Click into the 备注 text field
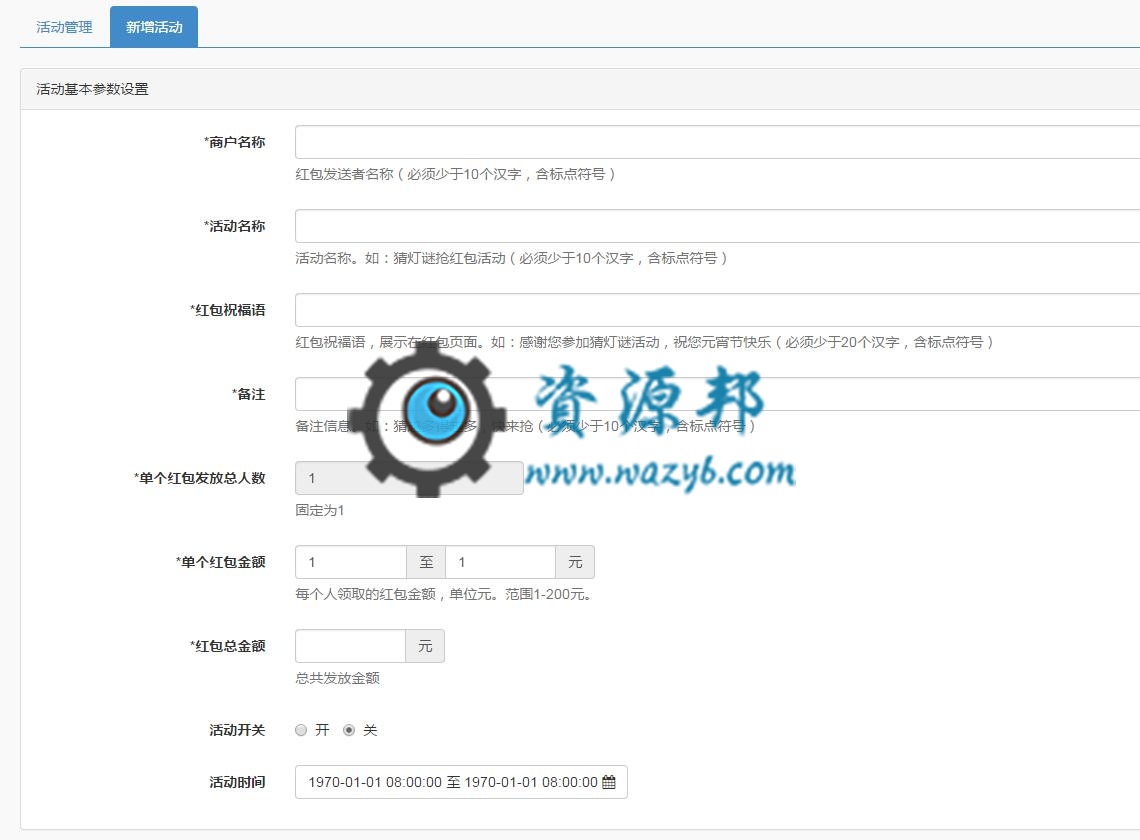The width and height of the screenshot is (1140, 840). pos(718,394)
